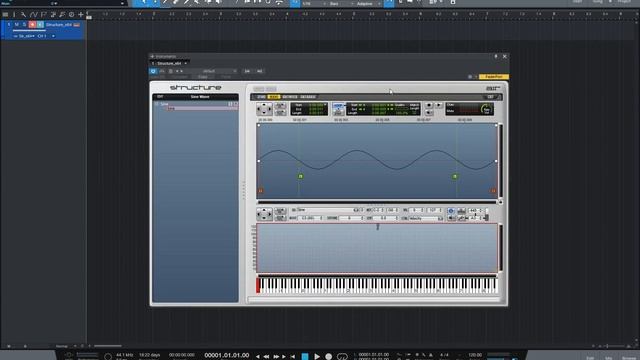
Task: Click the 00001.01.01.00 position display
Action: (x=227, y=355)
